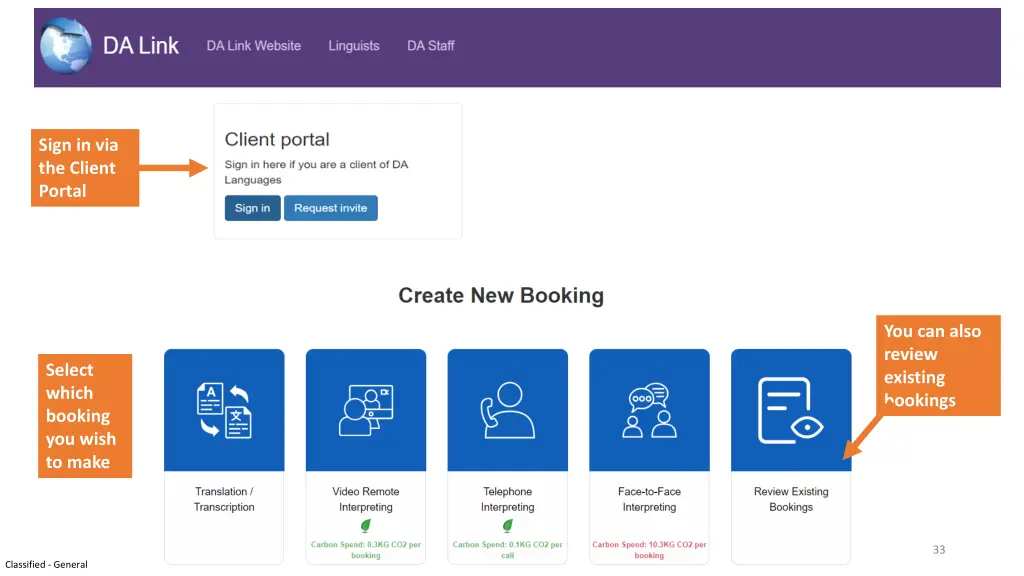Click 'Carbon Spend: 0.3KG CO2 per booking' text
1024x576 pixels.
point(366,550)
